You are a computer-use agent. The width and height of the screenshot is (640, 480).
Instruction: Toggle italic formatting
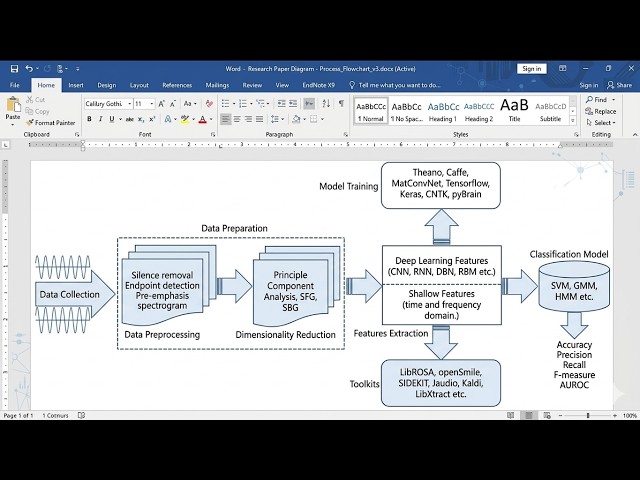(100, 119)
